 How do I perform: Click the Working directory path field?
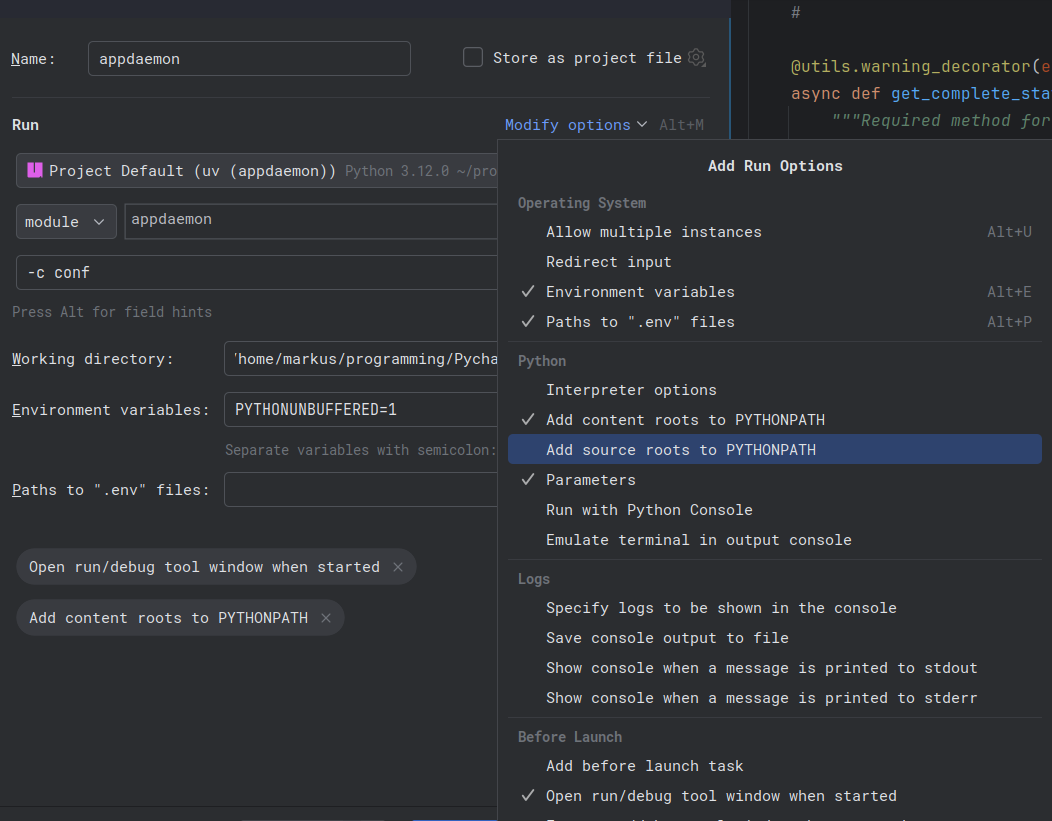(x=361, y=359)
